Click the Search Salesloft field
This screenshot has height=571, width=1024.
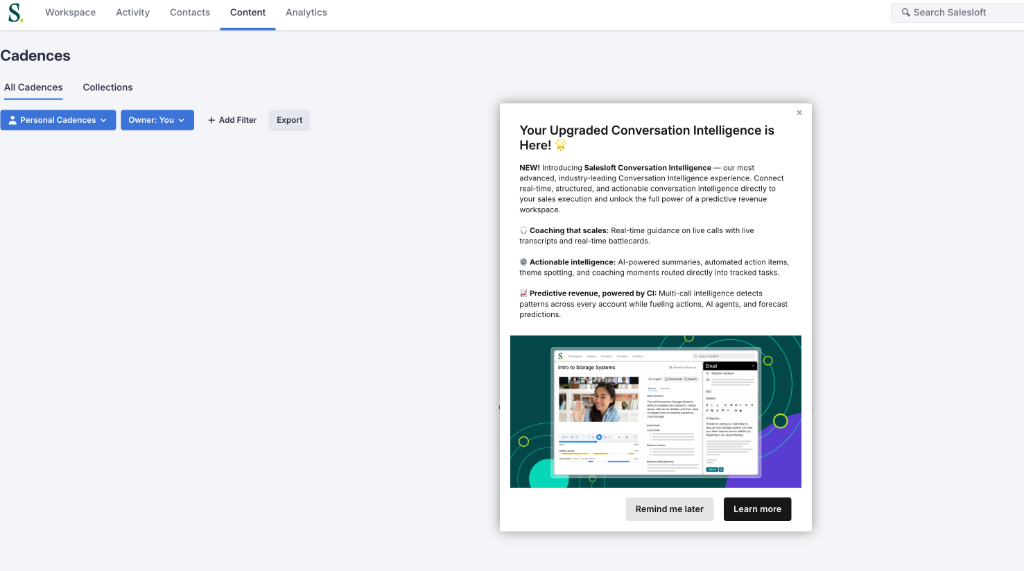tap(957, 12)
